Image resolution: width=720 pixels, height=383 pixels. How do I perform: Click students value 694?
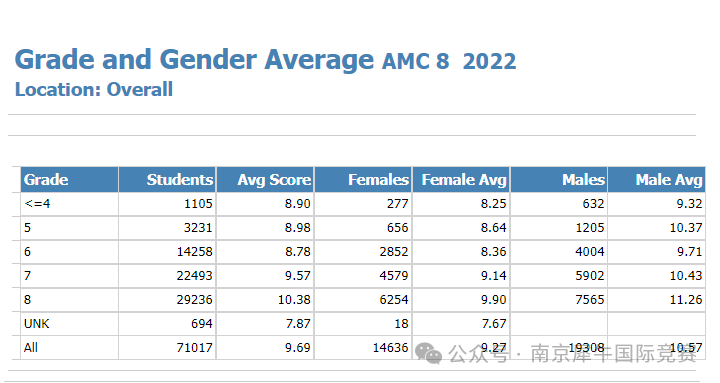coord(202,324)
